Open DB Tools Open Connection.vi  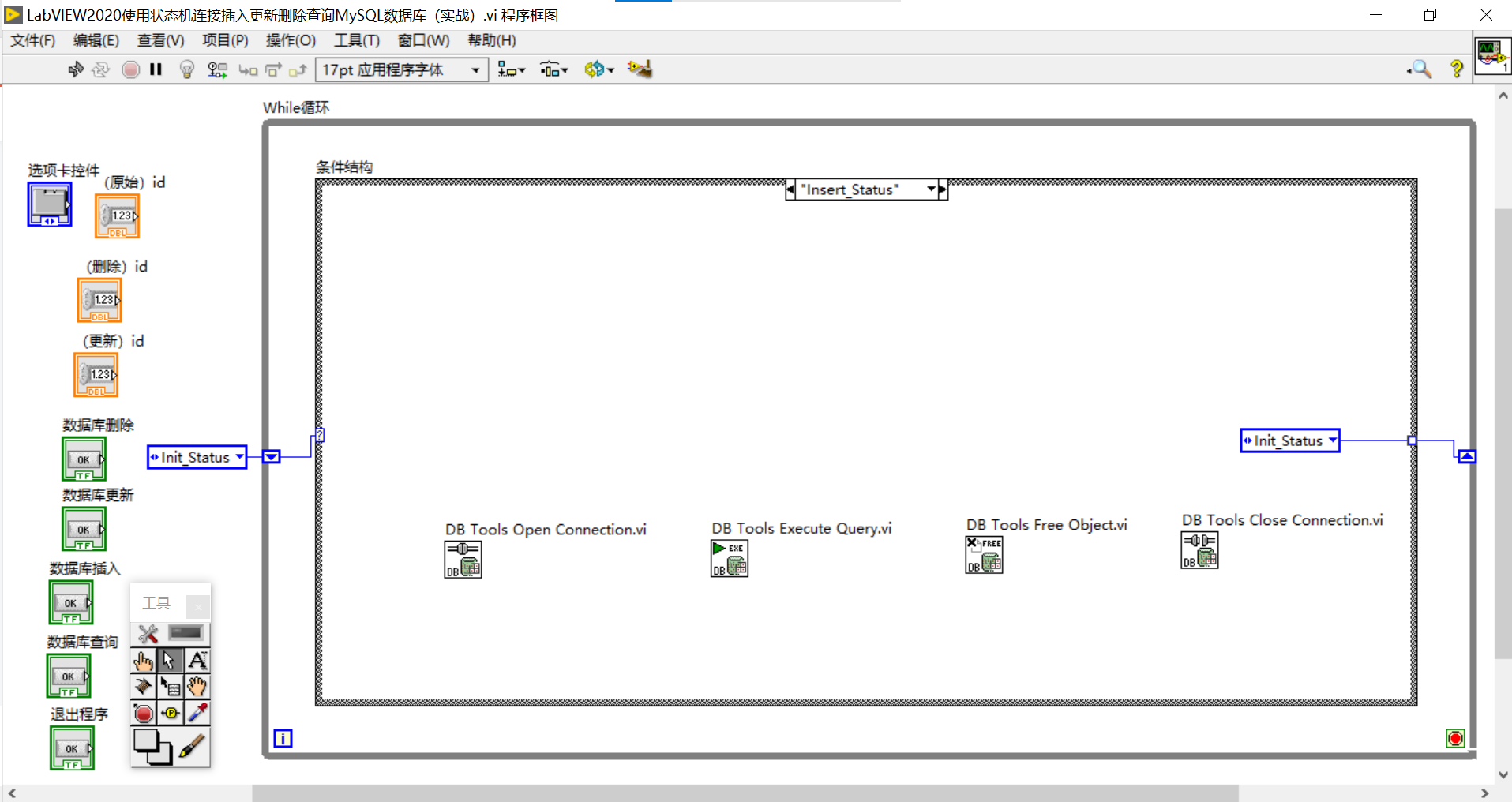(463, 559)
